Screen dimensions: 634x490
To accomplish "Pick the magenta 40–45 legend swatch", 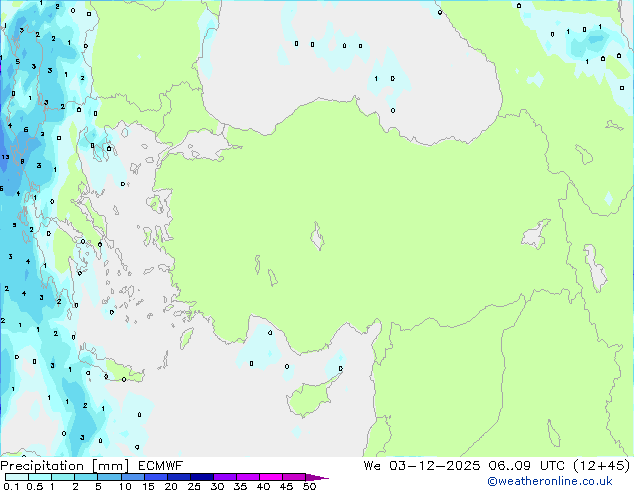I will point(271,477).
